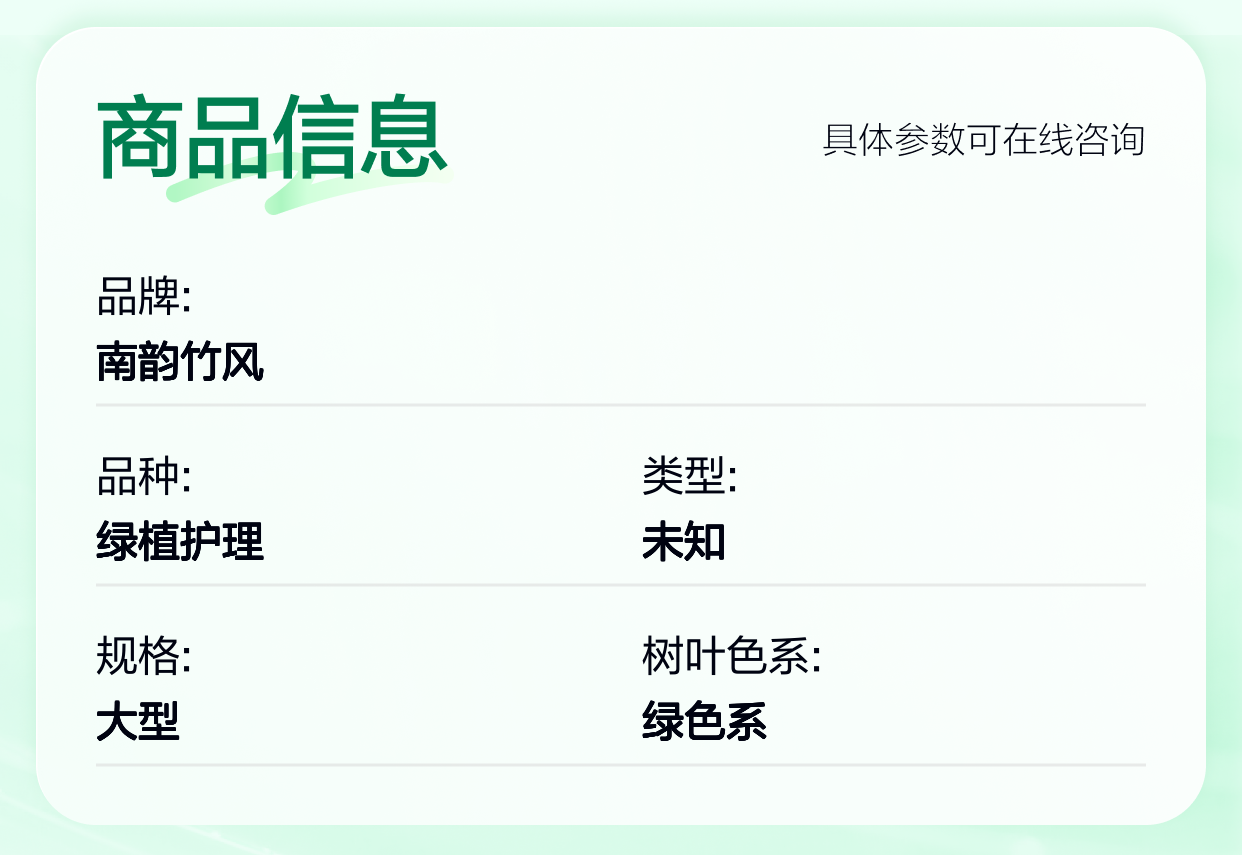The image size is (1242, 855).
Task: Click the 商品信息 green heading
Action: pos(272,137)
